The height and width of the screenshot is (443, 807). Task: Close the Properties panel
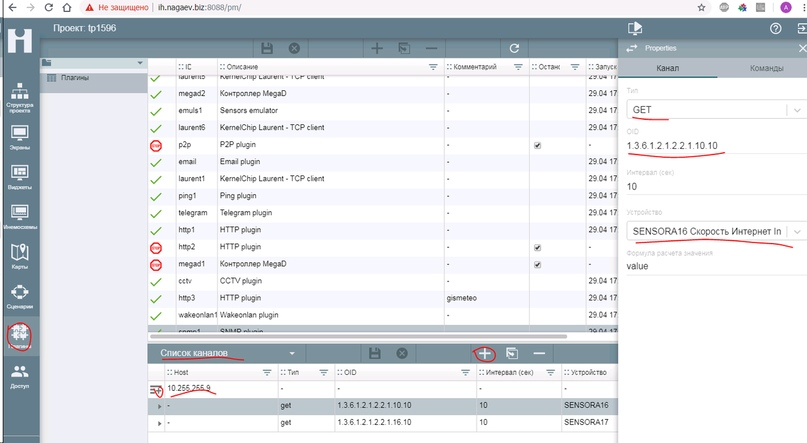point(802,48)
